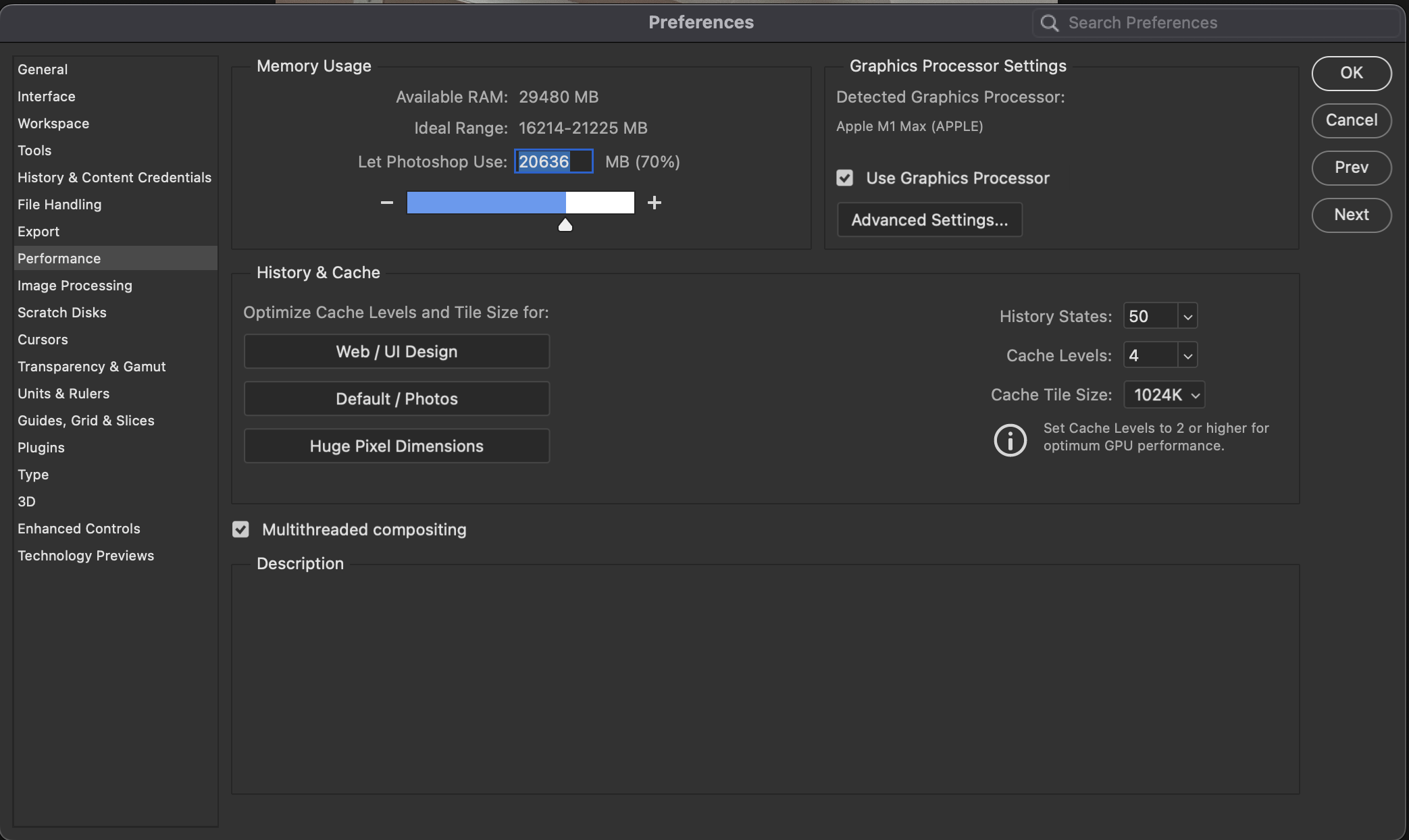Open the General preferences section

[x=43, y=69]
